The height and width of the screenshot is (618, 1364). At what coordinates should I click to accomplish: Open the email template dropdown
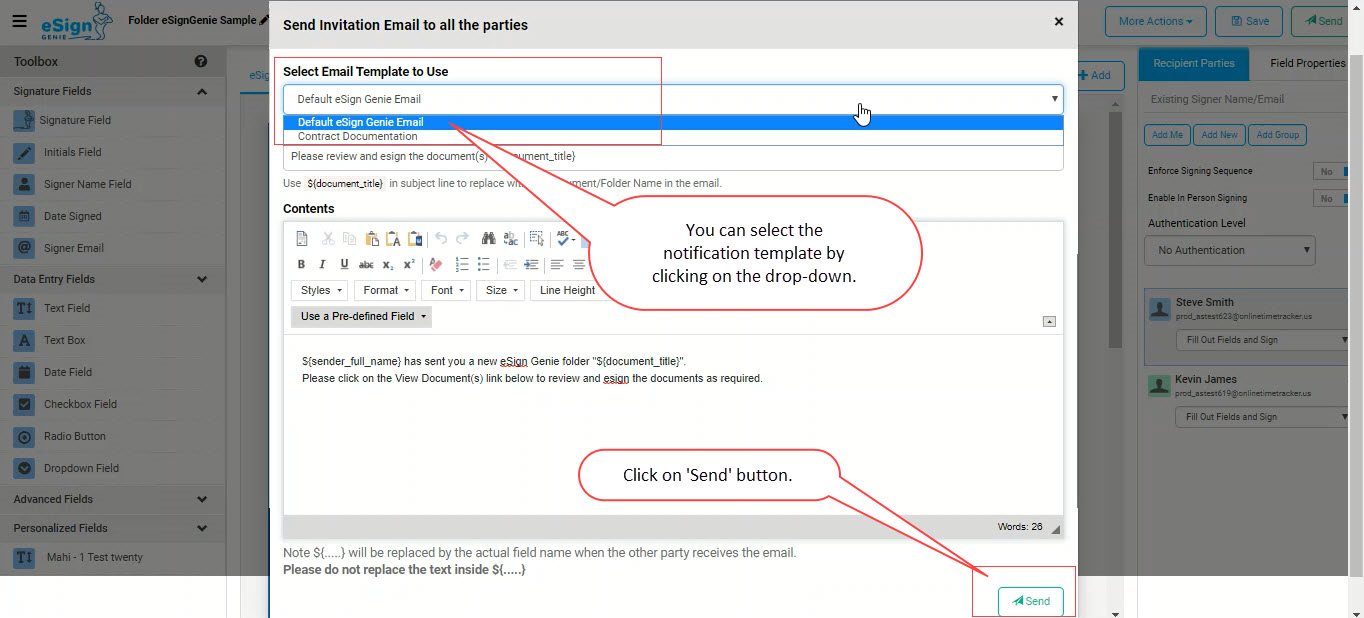click(x=673, y=99)
